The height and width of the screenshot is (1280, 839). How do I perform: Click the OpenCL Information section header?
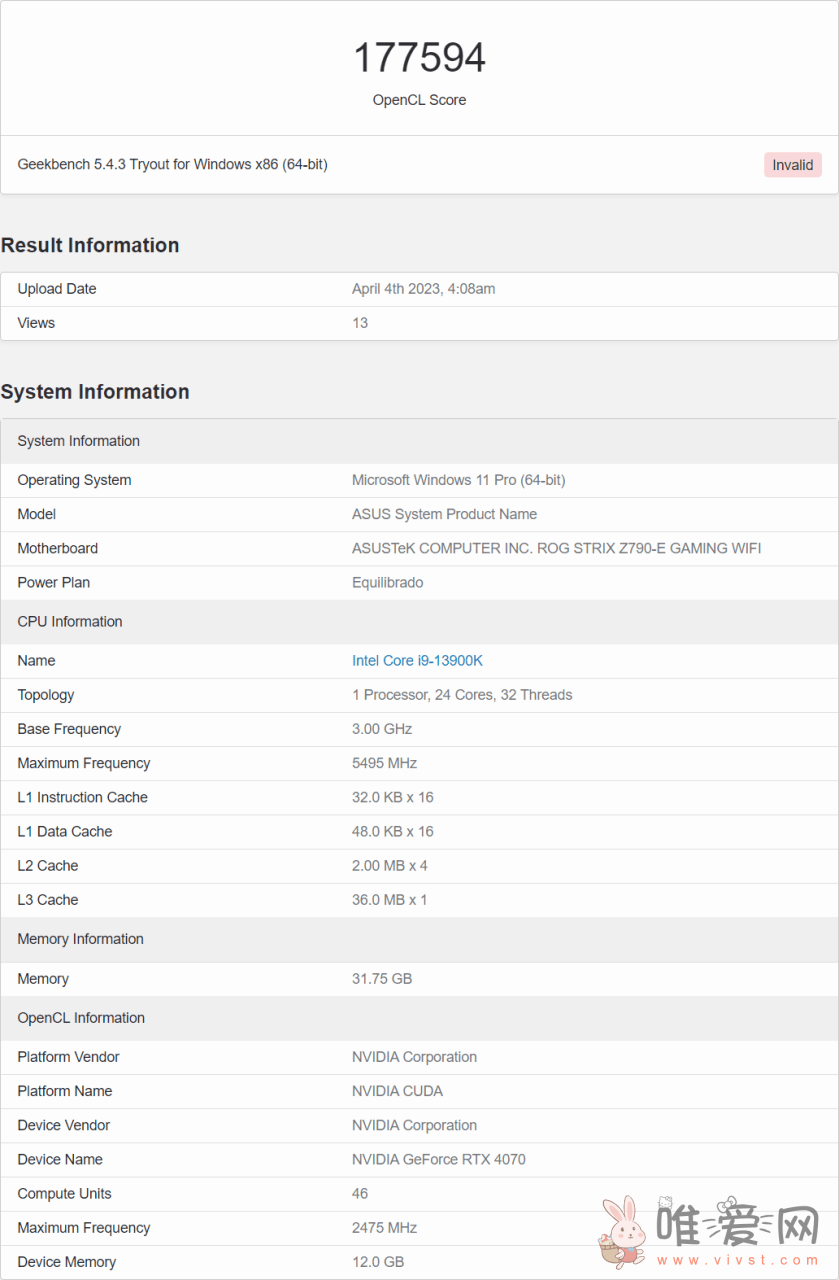(x=419, y=1019)
